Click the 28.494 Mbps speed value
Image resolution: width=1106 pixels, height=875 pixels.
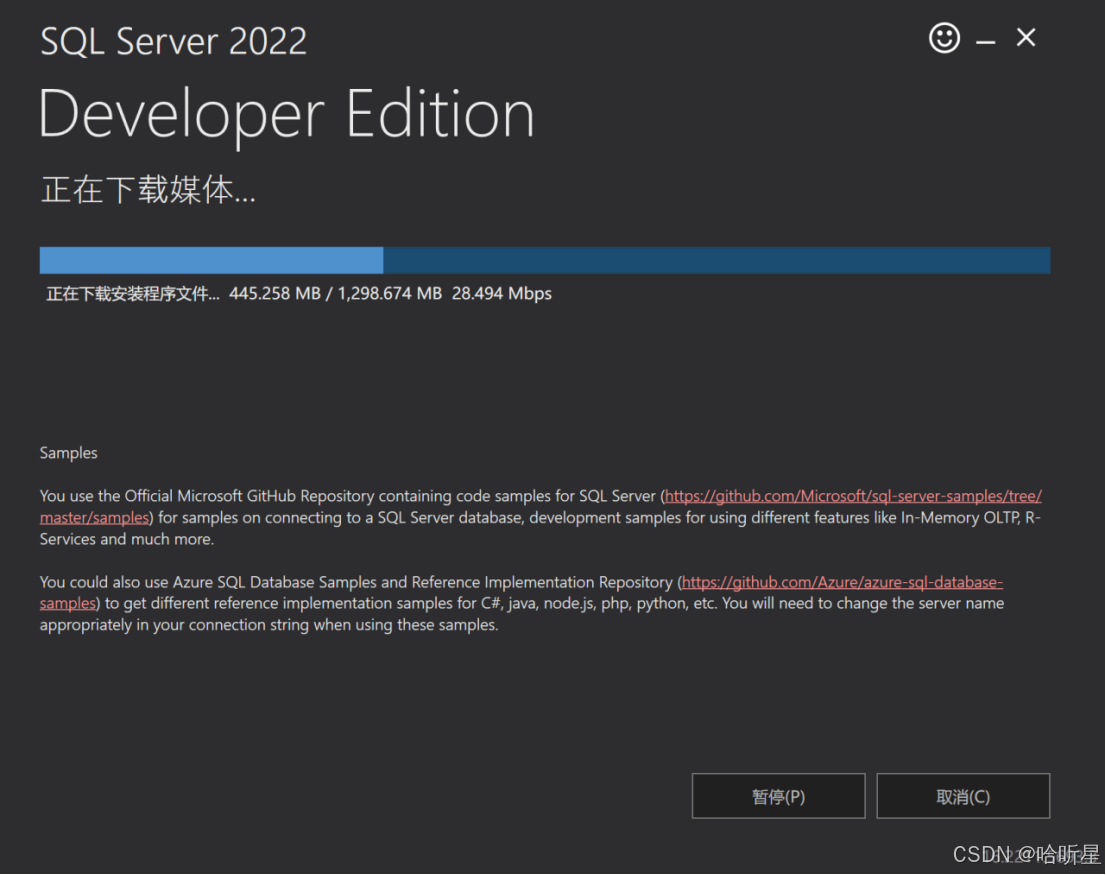(x=502, y=293)
